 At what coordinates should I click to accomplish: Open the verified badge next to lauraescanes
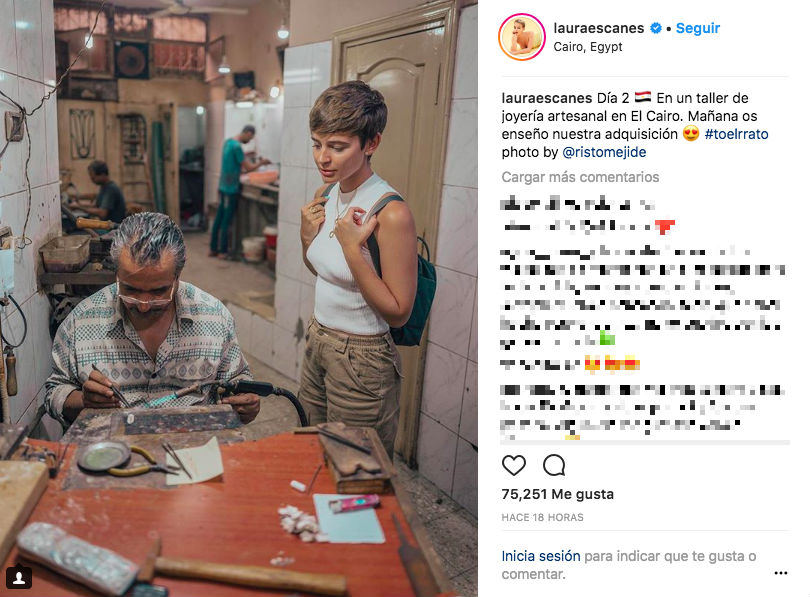(x=656, y=28)
